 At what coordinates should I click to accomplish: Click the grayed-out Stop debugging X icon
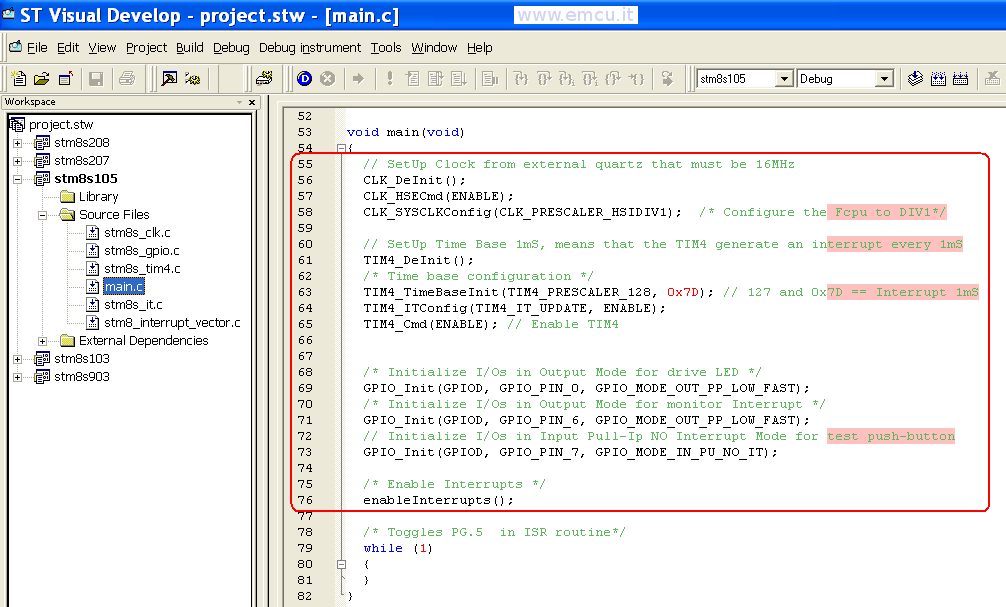[x=328, y=79]
